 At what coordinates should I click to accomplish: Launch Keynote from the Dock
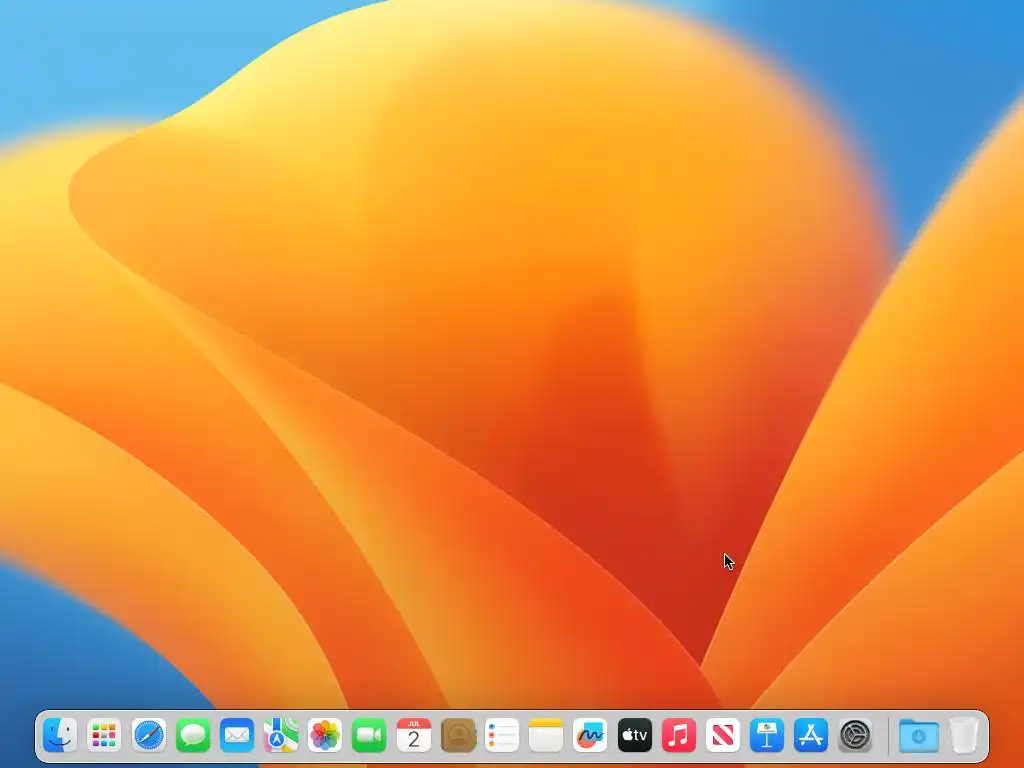pos(767,735)
